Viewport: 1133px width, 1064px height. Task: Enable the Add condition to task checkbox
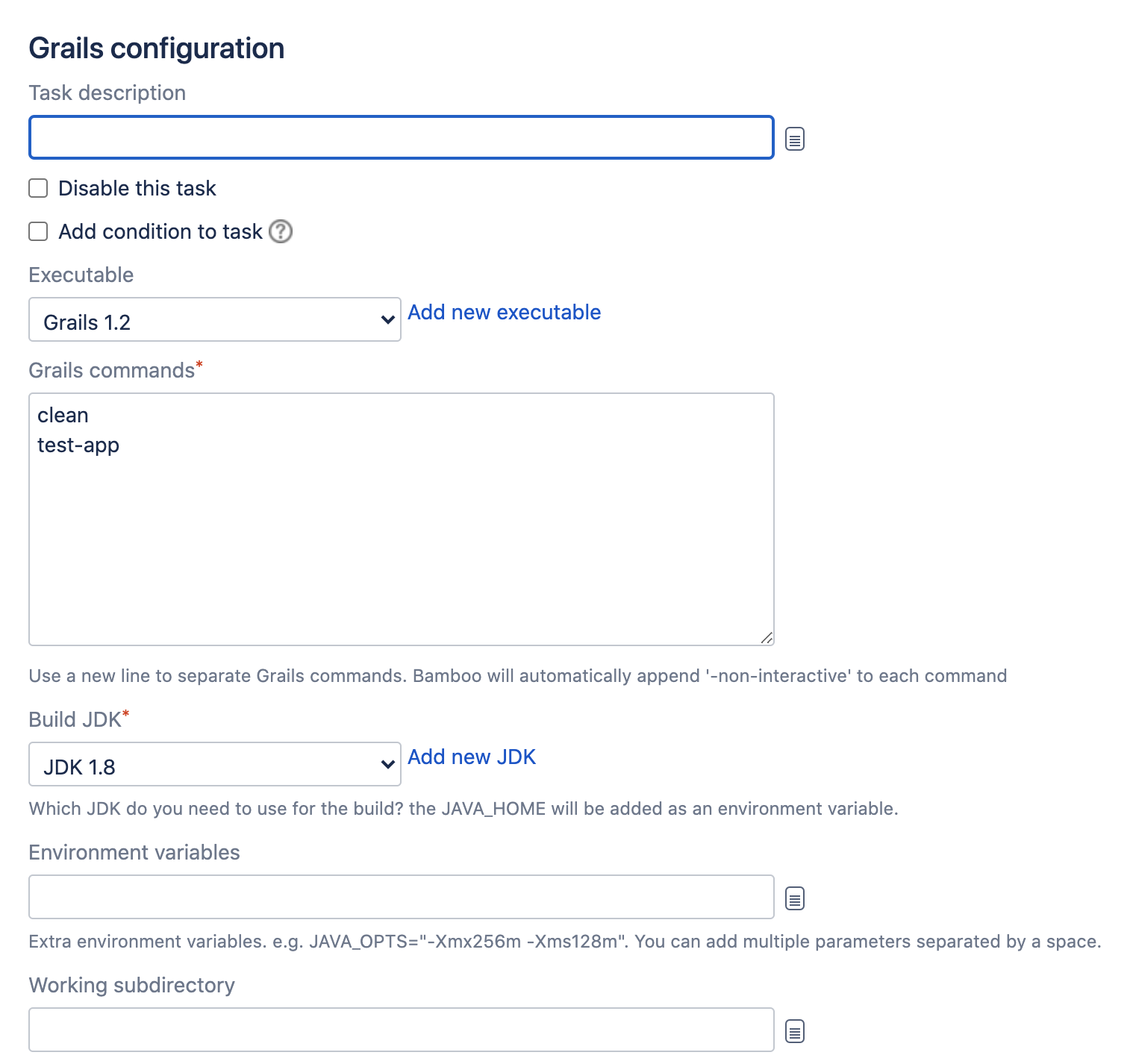pyautogui.click(x=39, y=231)
